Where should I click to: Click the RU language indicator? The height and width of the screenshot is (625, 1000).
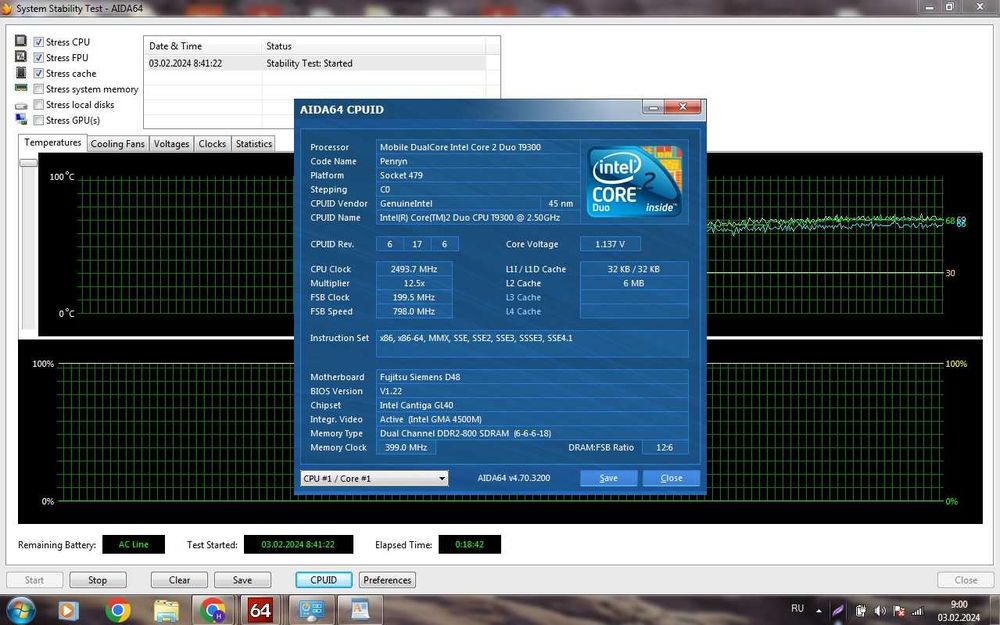pyautogui.click(x=797, y=608)
